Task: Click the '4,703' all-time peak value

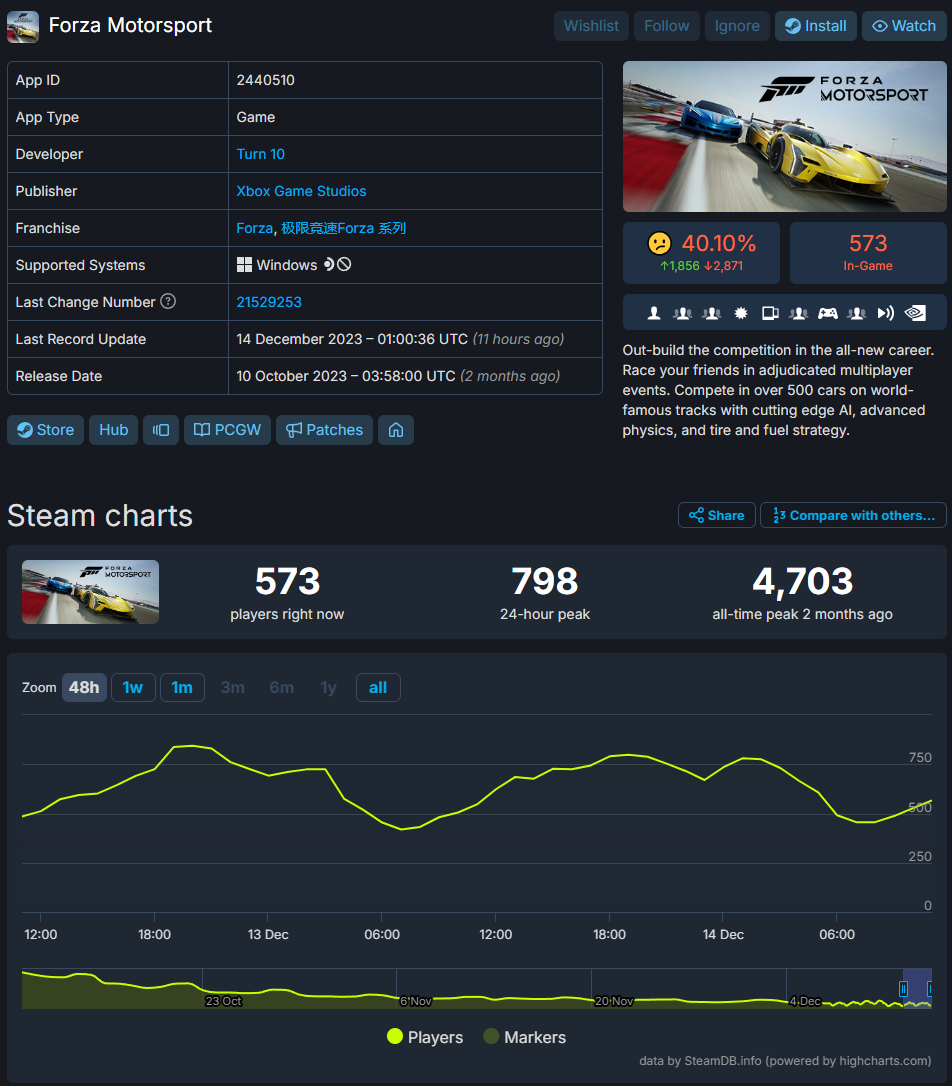Action: click(802, 581)
